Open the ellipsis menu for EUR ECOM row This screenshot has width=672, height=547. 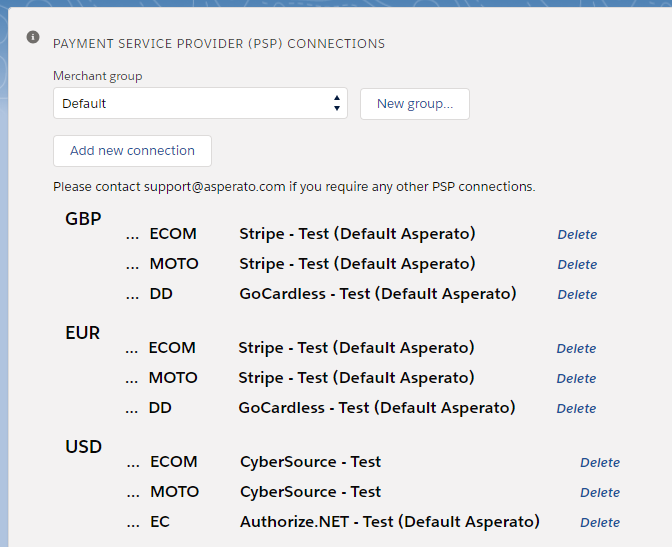pos(132,349)
